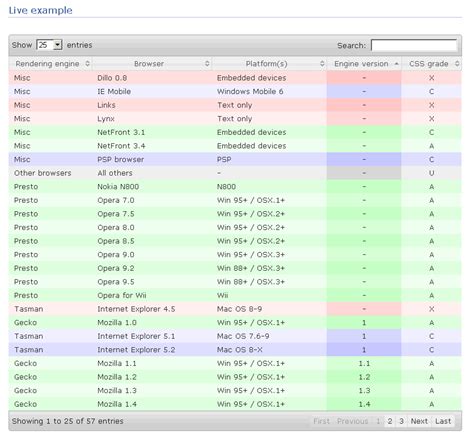Click the engine version 1.1 cell
The image size is (474, 448).
coord(364,363)
